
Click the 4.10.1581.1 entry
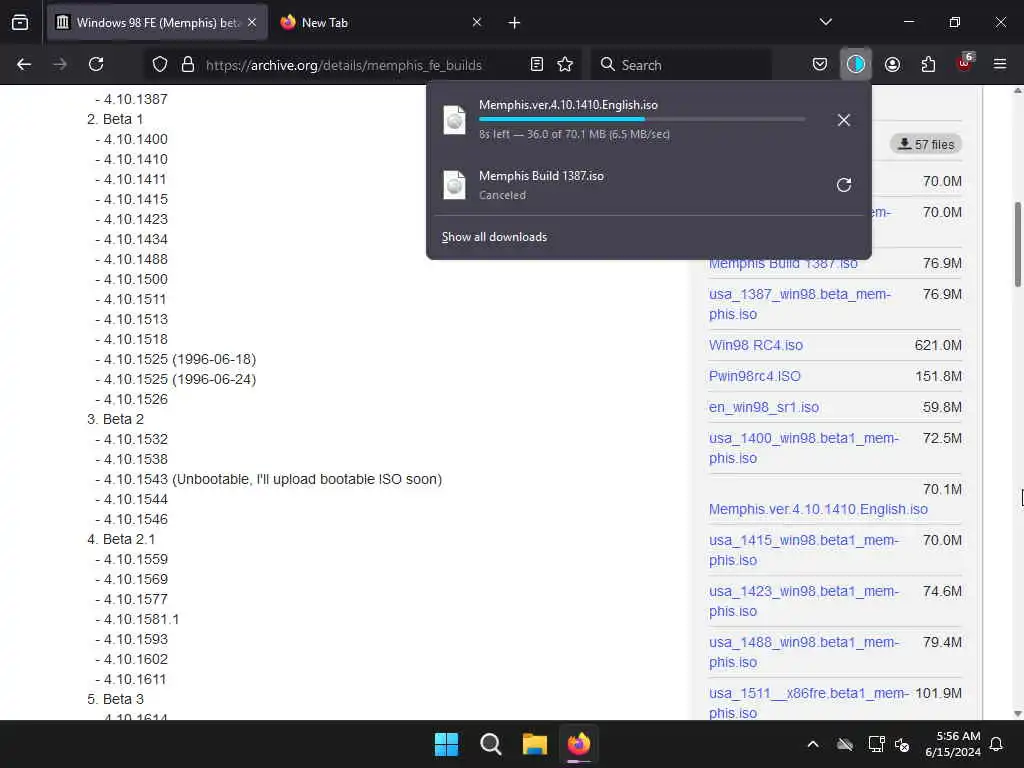[x=136, y=619]
